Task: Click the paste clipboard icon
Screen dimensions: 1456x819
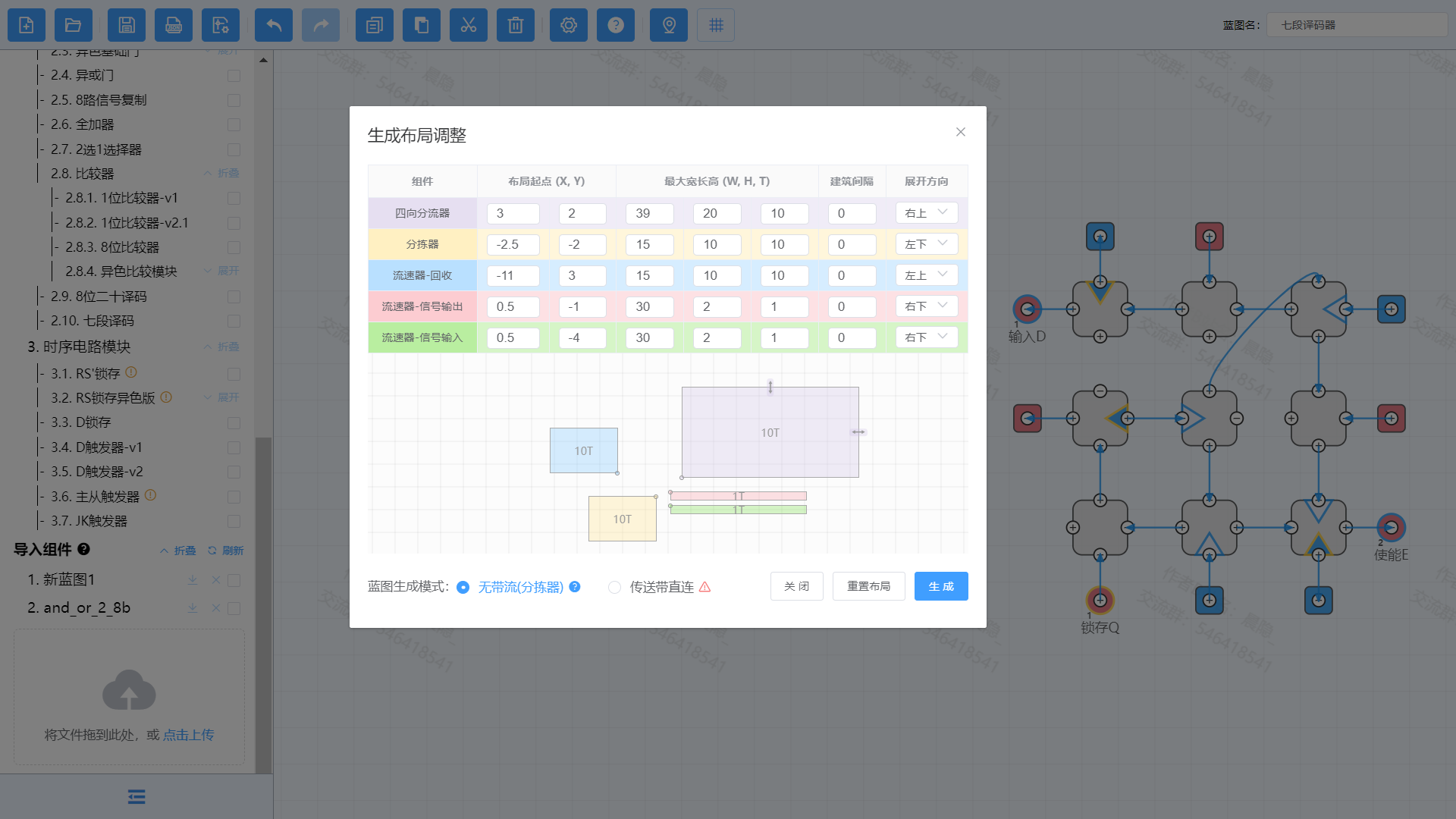Action: [x=422, y=25]
